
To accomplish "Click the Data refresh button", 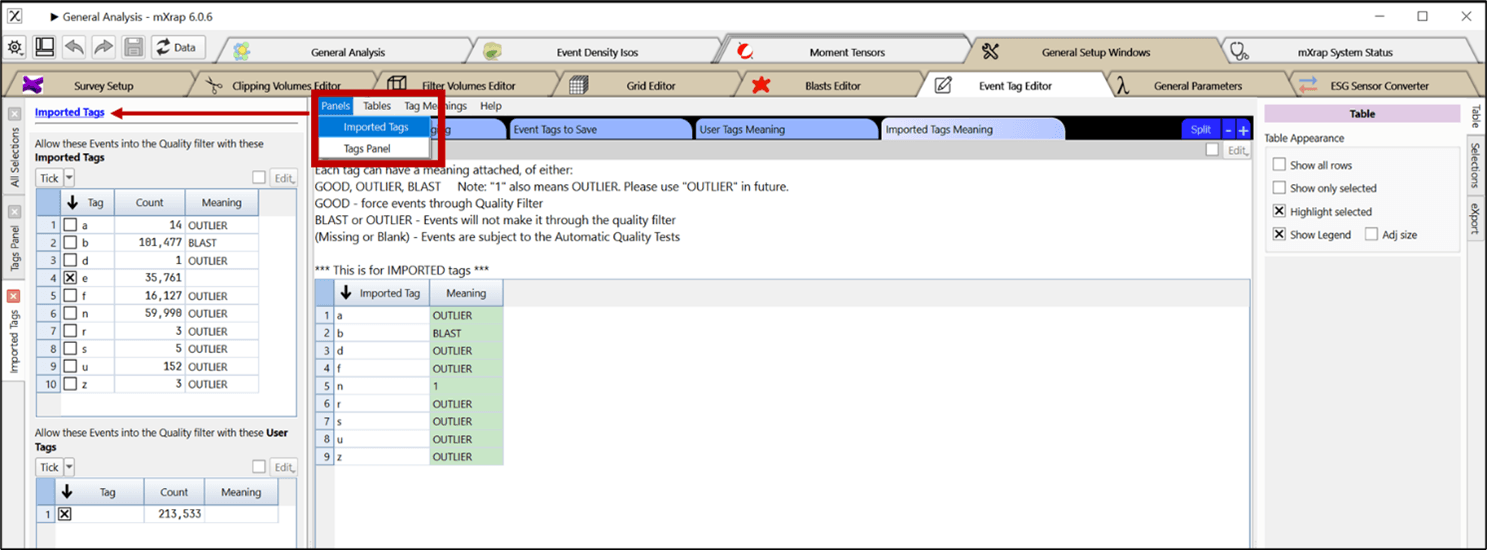I will (x=178, y=47).
